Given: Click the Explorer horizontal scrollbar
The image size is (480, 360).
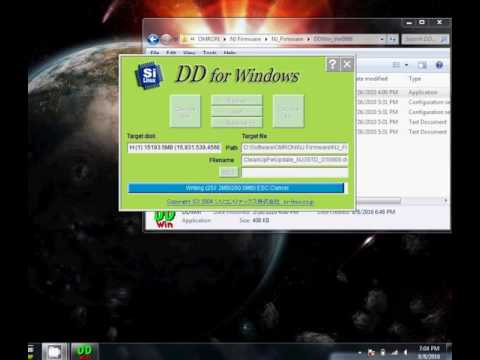Looking at the screenshot, I should pos(378,200).
